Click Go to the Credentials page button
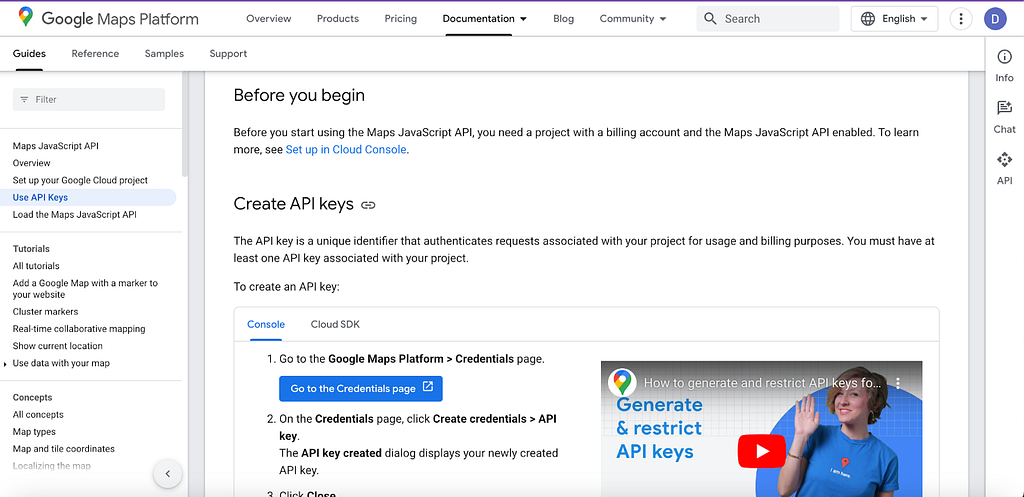The width and height of the screenshot is (1024, 497). coord(360,388)
